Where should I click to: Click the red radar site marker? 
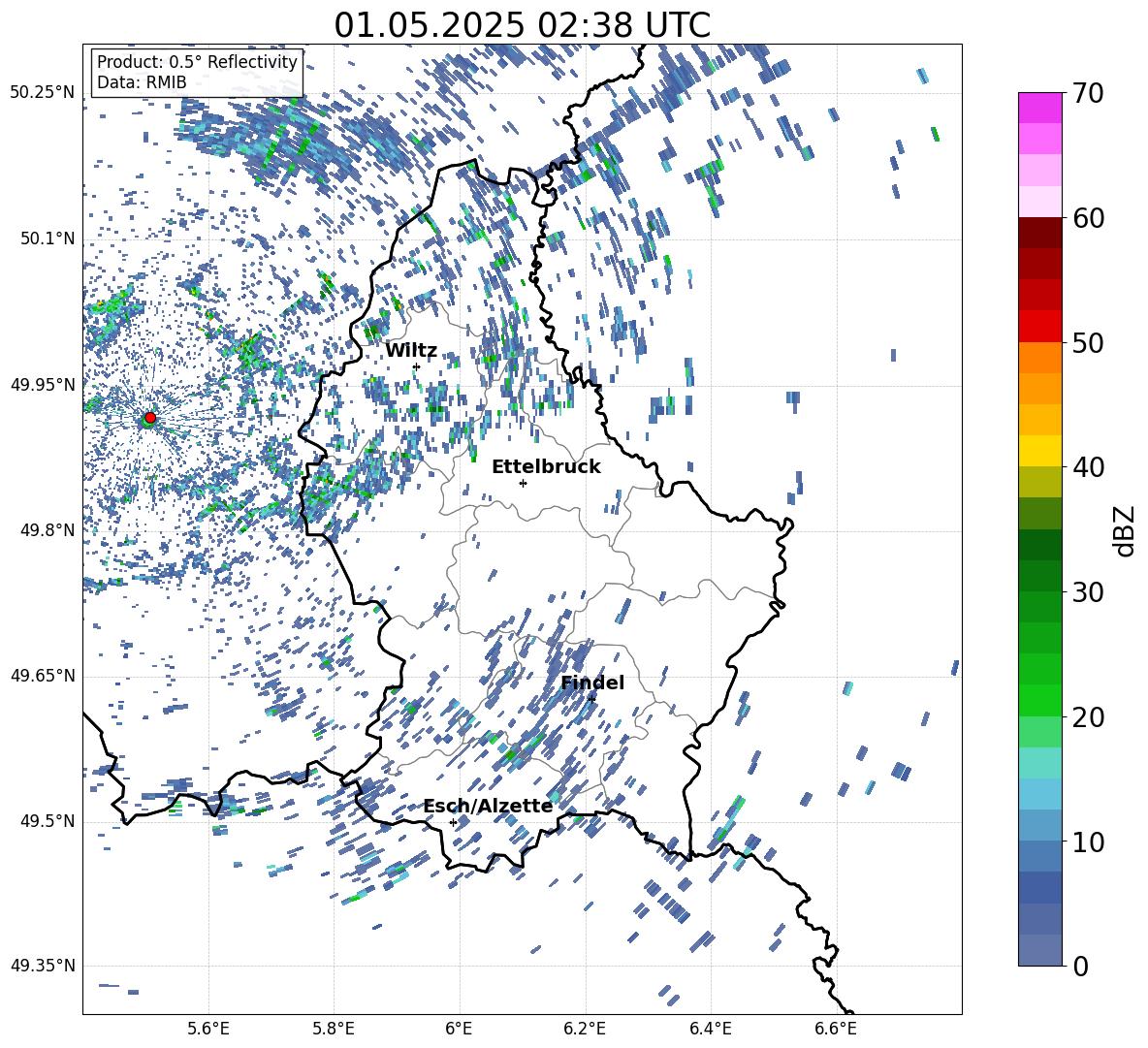pos(150,417)
